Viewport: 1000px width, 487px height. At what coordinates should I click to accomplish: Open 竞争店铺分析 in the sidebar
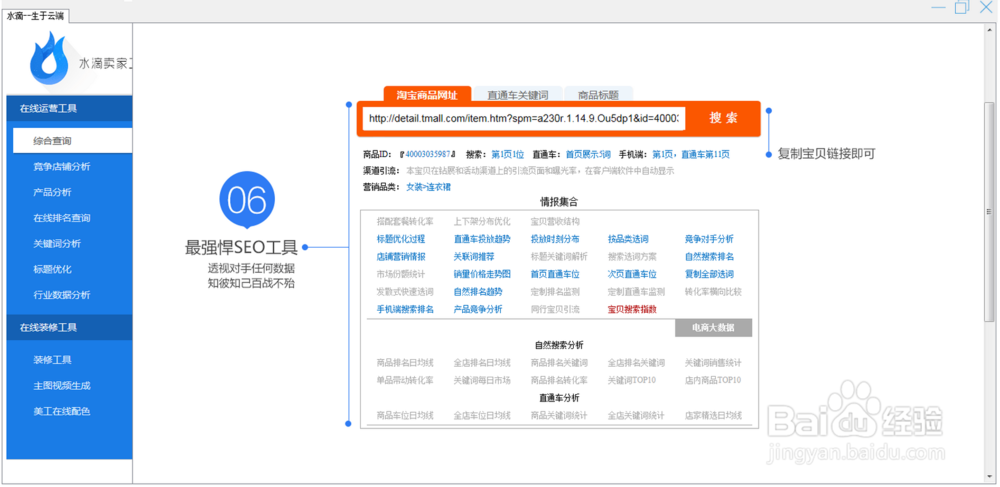coord(62,166)
